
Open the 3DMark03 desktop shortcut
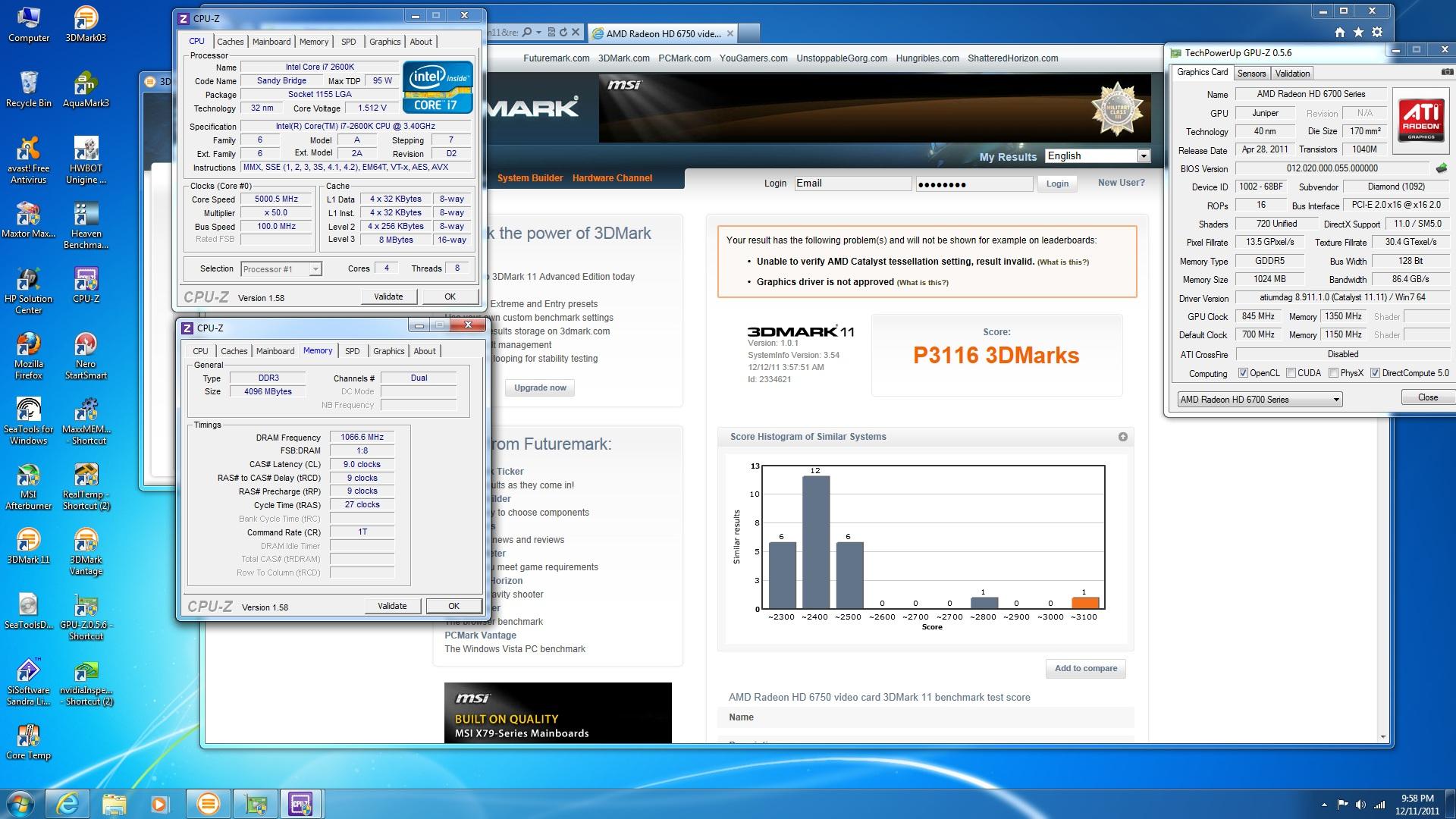tap(86, 24)
